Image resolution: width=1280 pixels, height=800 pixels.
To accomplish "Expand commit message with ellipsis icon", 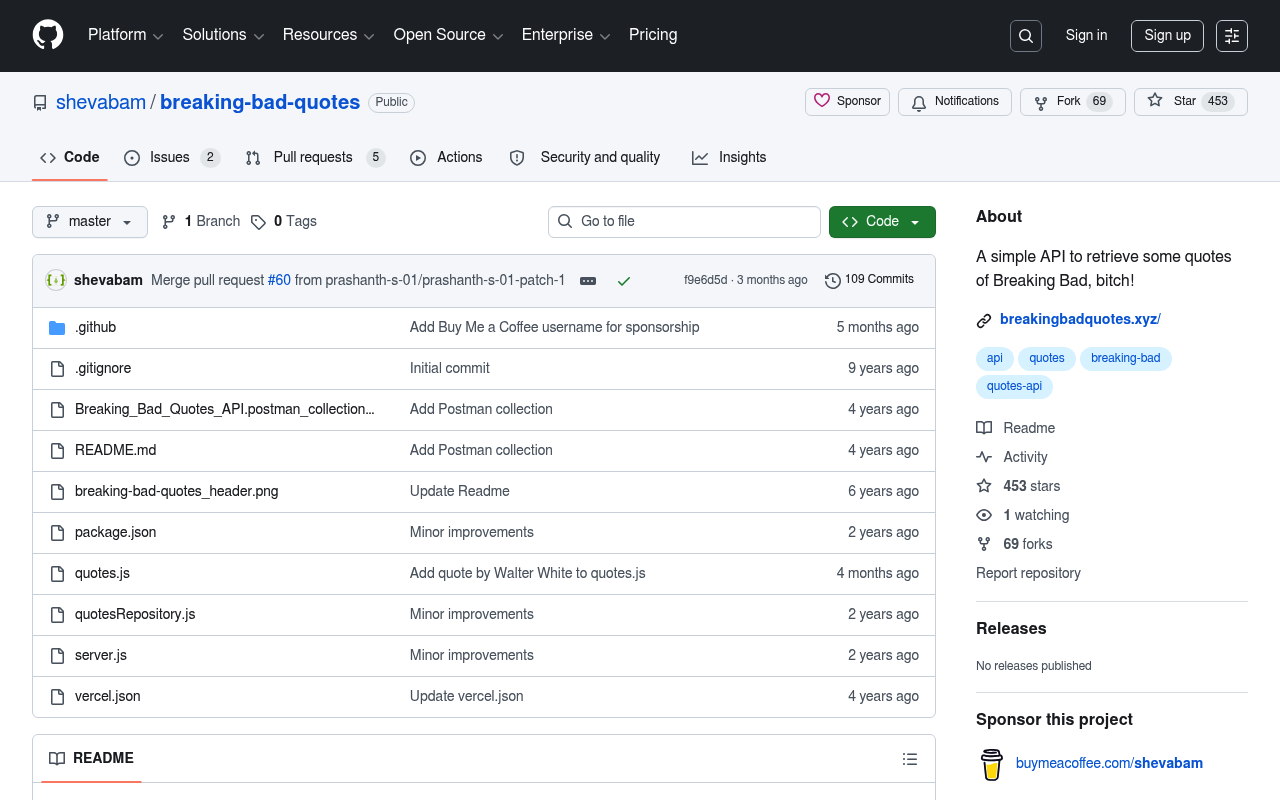I will pyautogui.click(x=588, y=281).
